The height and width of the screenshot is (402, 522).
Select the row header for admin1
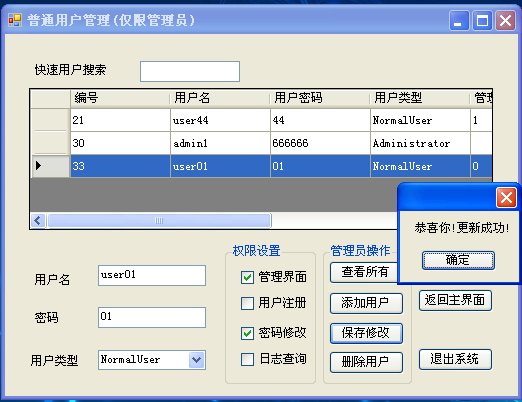(x=50, y=143)
